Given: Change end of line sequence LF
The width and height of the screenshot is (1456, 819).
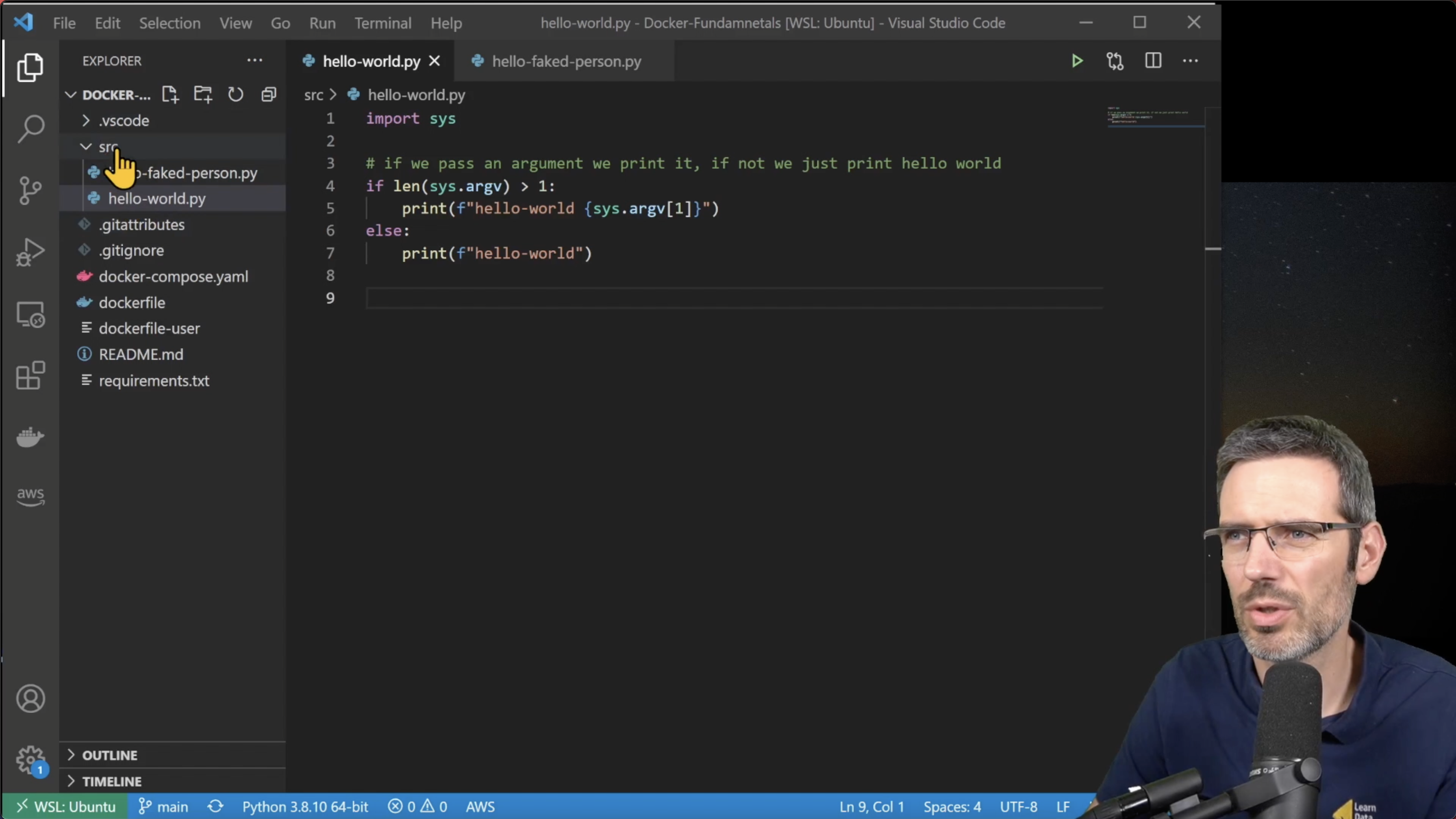Looking at the screenshot, I should (1063, 806).
